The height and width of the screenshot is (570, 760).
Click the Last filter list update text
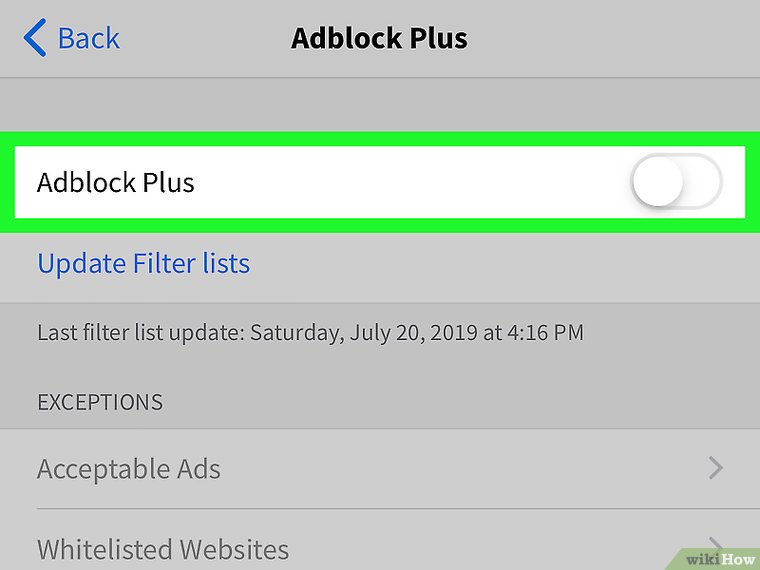(x=140, y=332)
